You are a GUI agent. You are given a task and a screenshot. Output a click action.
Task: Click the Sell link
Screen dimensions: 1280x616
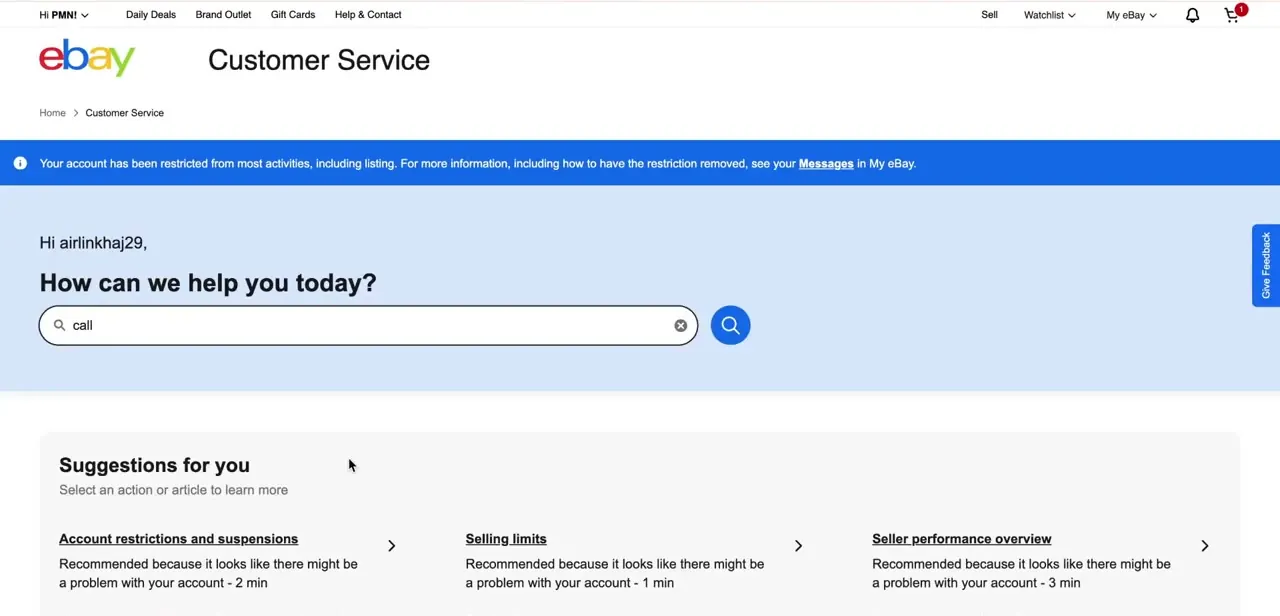coord(989,15)
